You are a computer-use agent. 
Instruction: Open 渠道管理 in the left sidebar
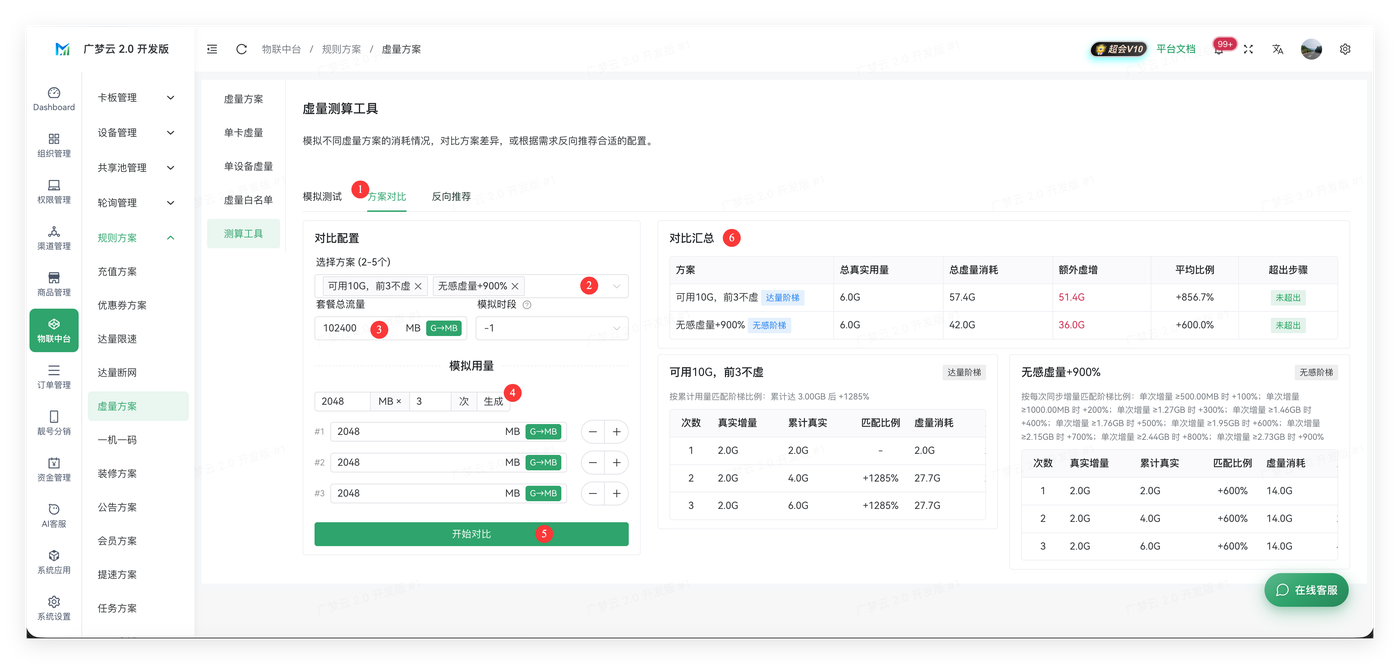(54, 237)
